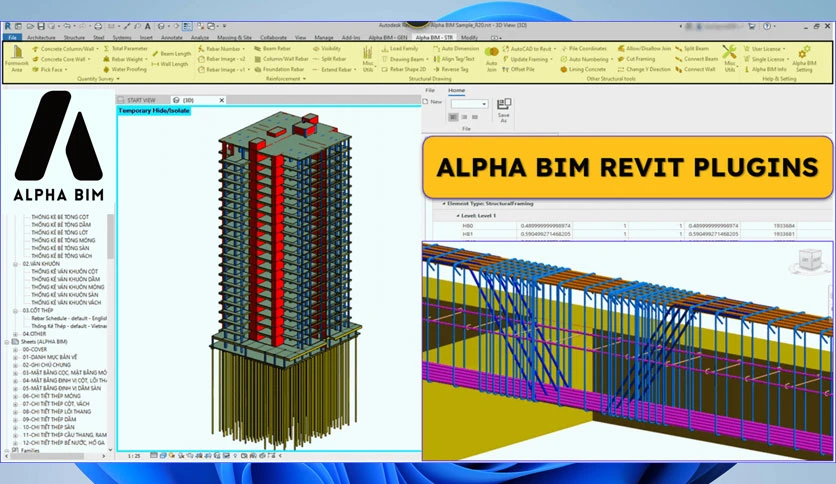
Task: Select the Water Proofing tool
Action: (x=125, y=69)
